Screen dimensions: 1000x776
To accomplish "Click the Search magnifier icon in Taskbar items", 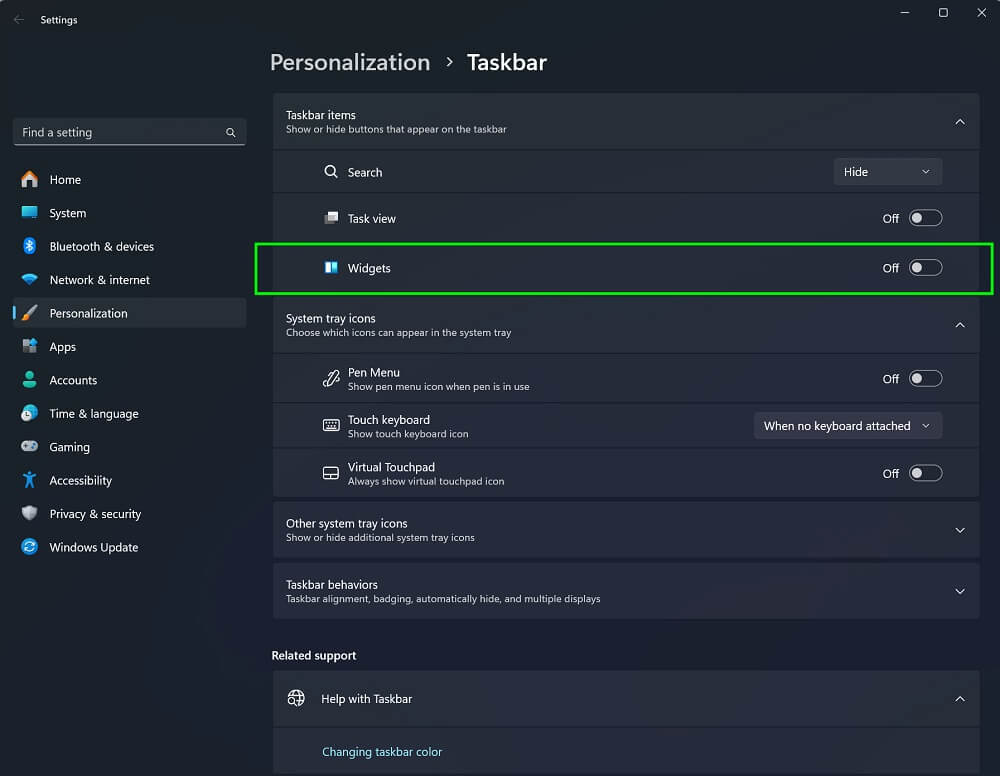I will click(x=330, y=172).
